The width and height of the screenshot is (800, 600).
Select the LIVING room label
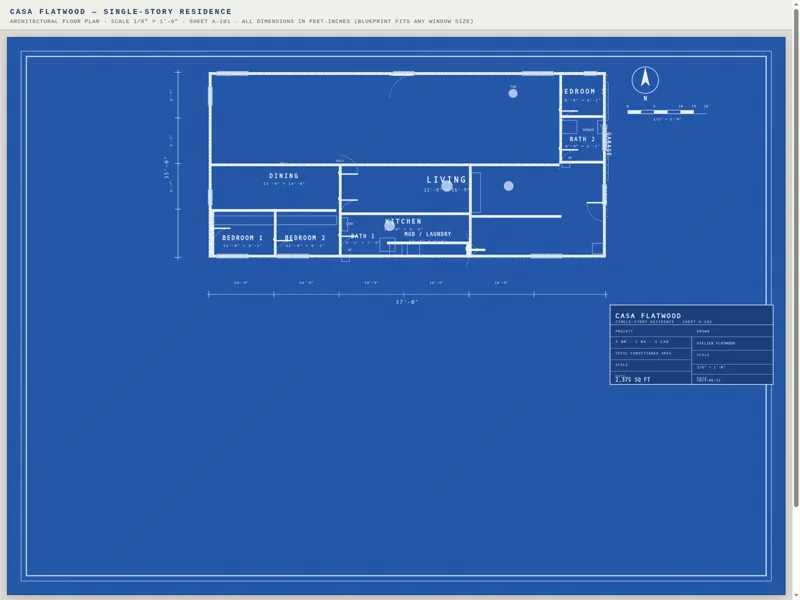pos(446,180)
